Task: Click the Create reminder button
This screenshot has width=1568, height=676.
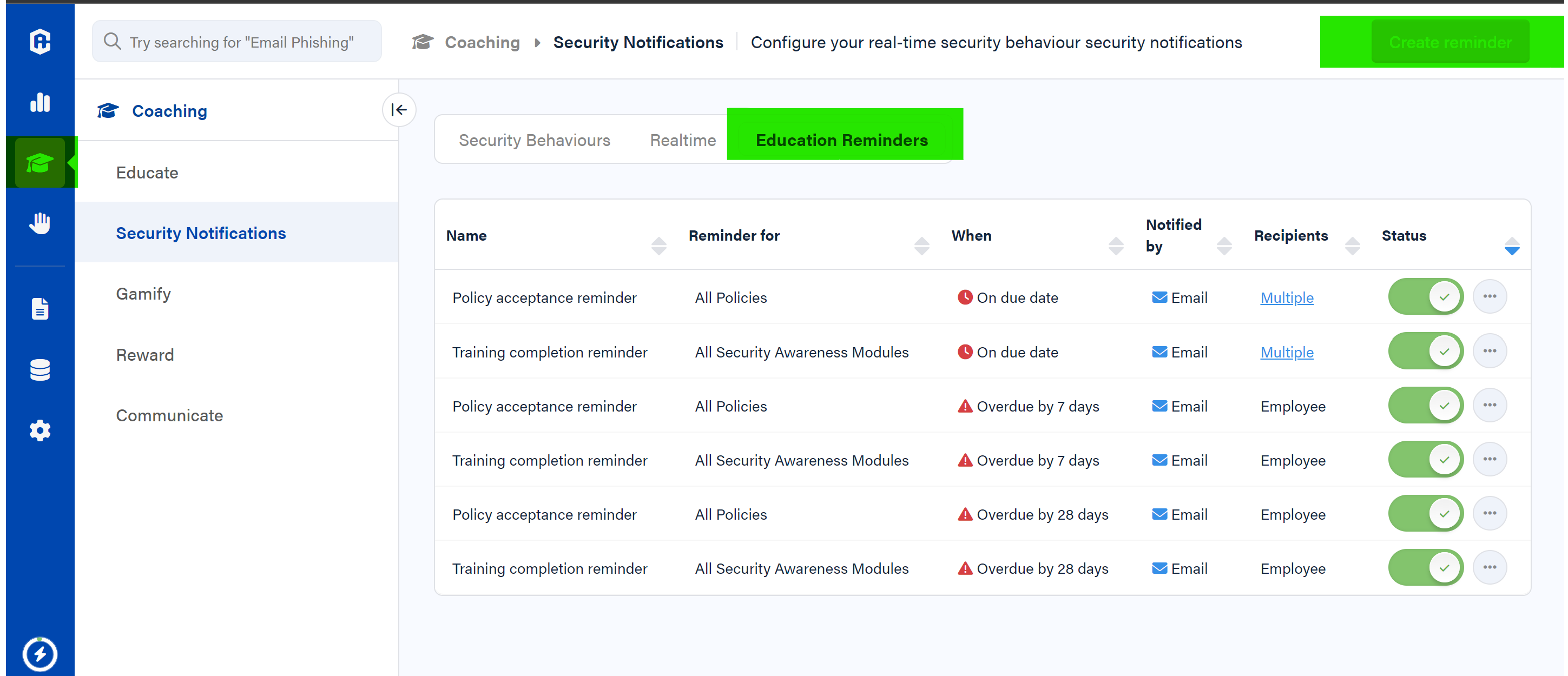Action: [1450, 42]
